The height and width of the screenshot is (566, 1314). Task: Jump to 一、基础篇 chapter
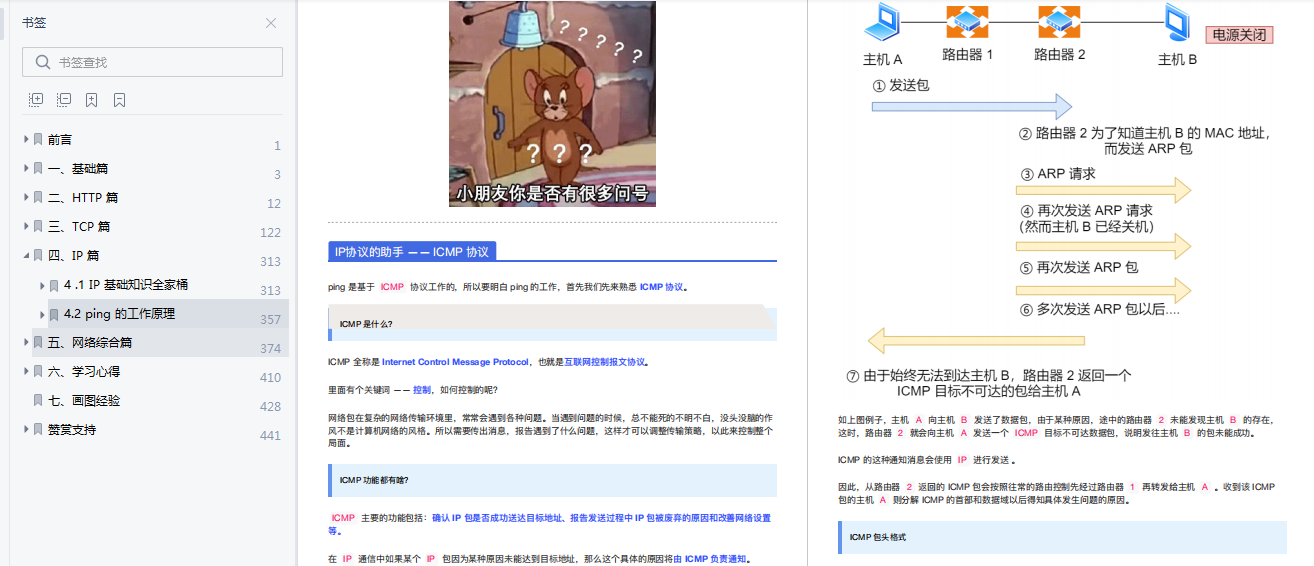tap(78, 168)
